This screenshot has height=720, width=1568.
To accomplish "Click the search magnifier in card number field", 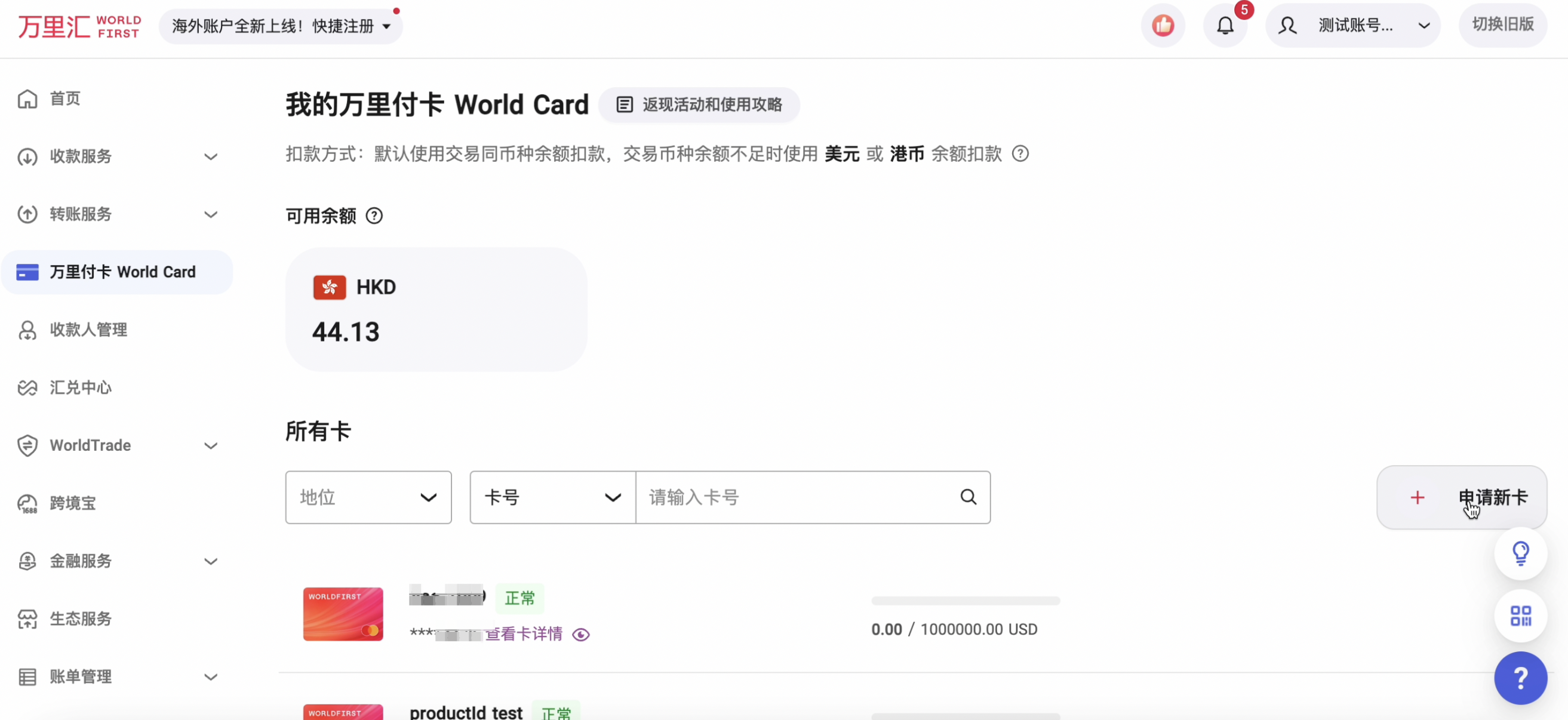I will pos(969,497).
